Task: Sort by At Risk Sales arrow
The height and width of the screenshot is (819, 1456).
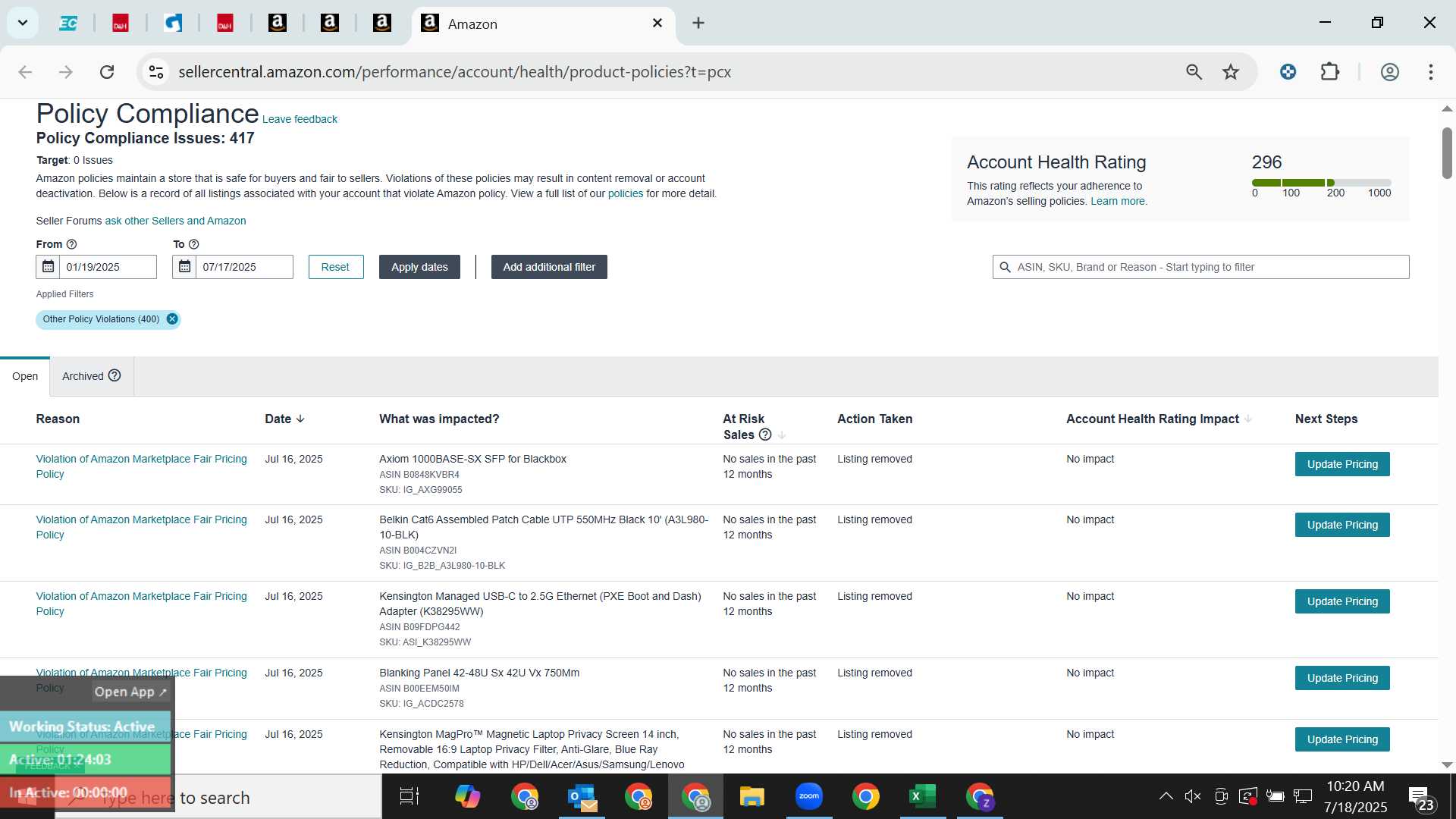Action: 782,435
